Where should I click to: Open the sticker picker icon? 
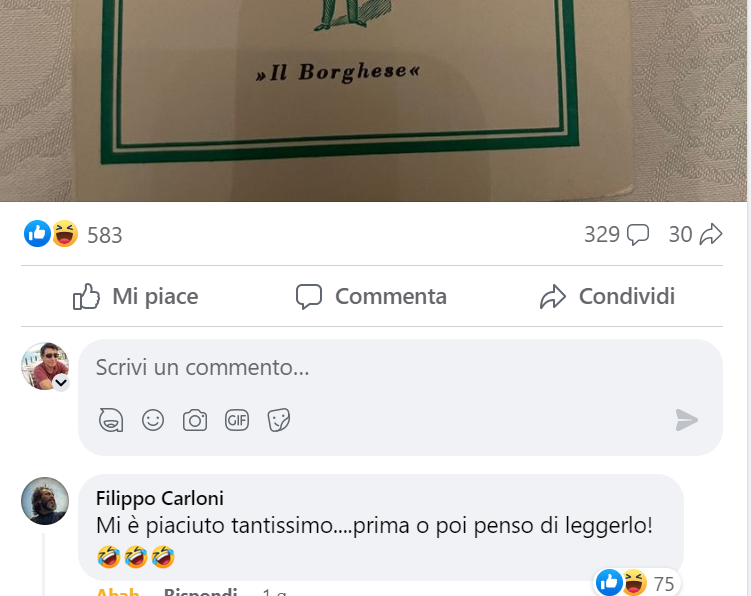(279, 420)
